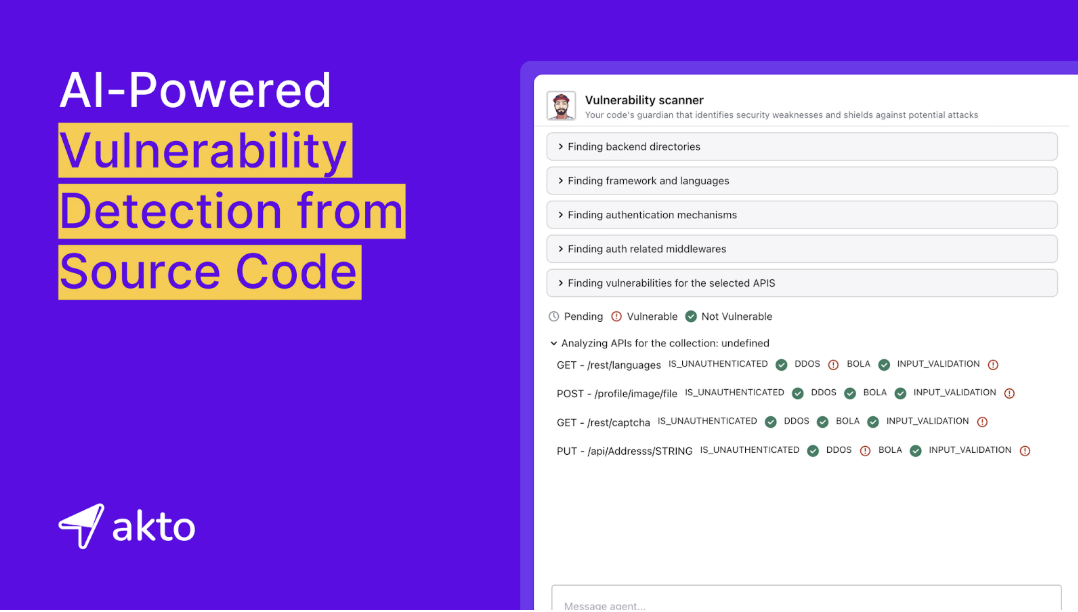Click the red Vulnerable legend icon
This screenshot has width=1078, height=612.
tap(616, 317)
